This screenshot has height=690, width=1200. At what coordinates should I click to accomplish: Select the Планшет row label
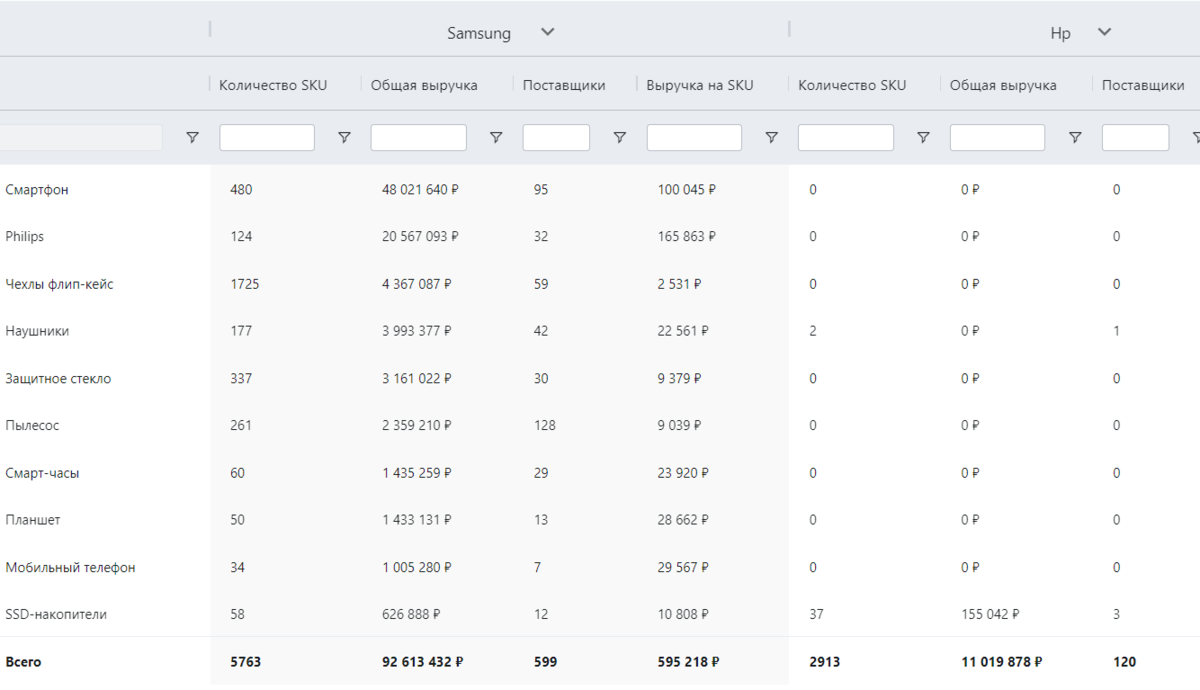[x=33, y=520]
